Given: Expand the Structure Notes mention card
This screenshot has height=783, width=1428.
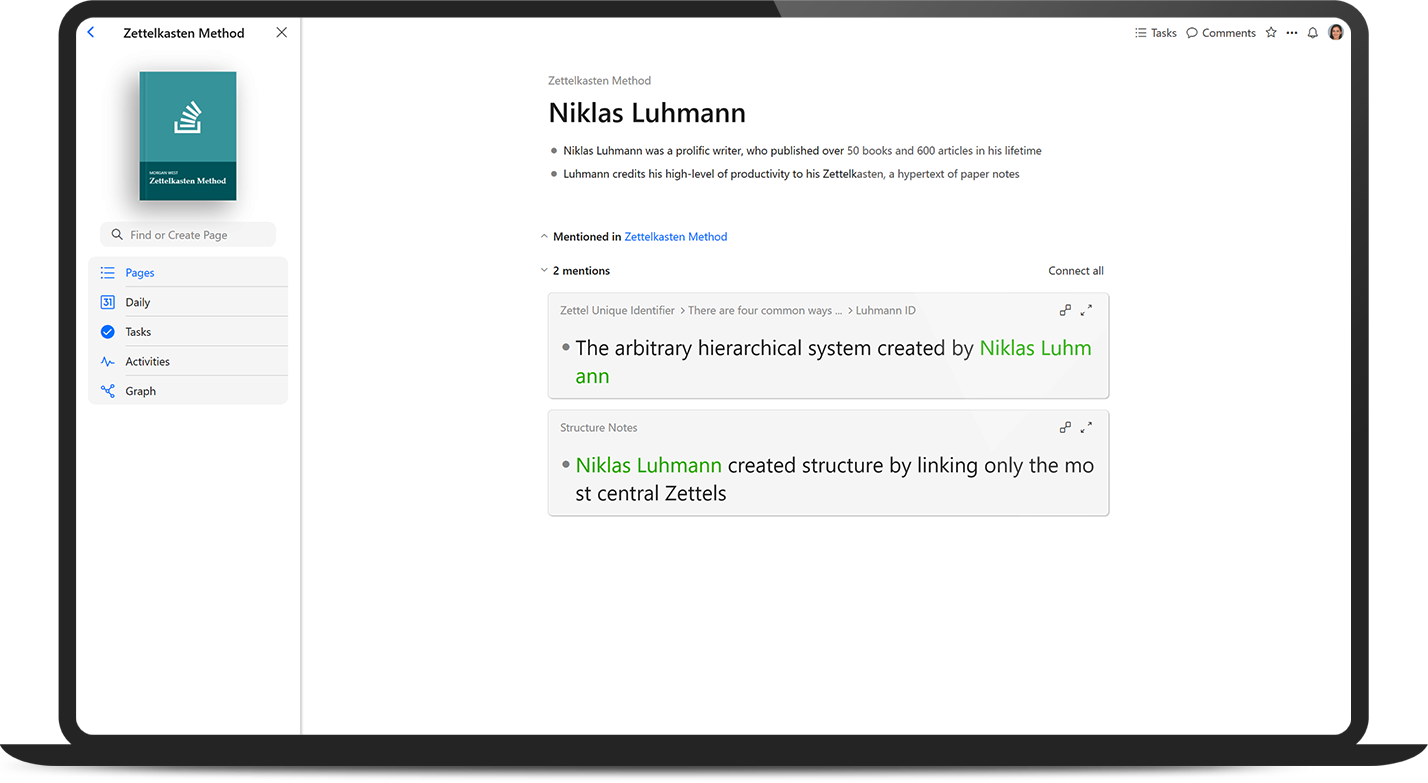Looking at the screenshot, I should pos(1087,427).
